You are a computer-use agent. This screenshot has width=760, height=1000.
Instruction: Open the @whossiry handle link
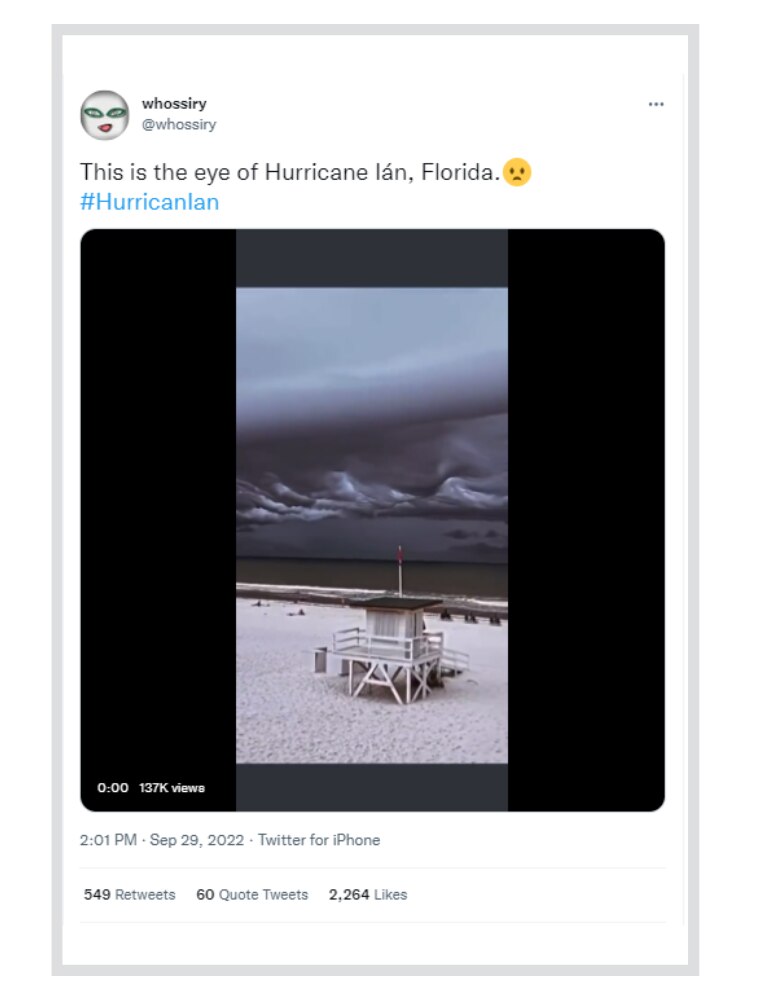pyautogui.click(x=179, y=125)
